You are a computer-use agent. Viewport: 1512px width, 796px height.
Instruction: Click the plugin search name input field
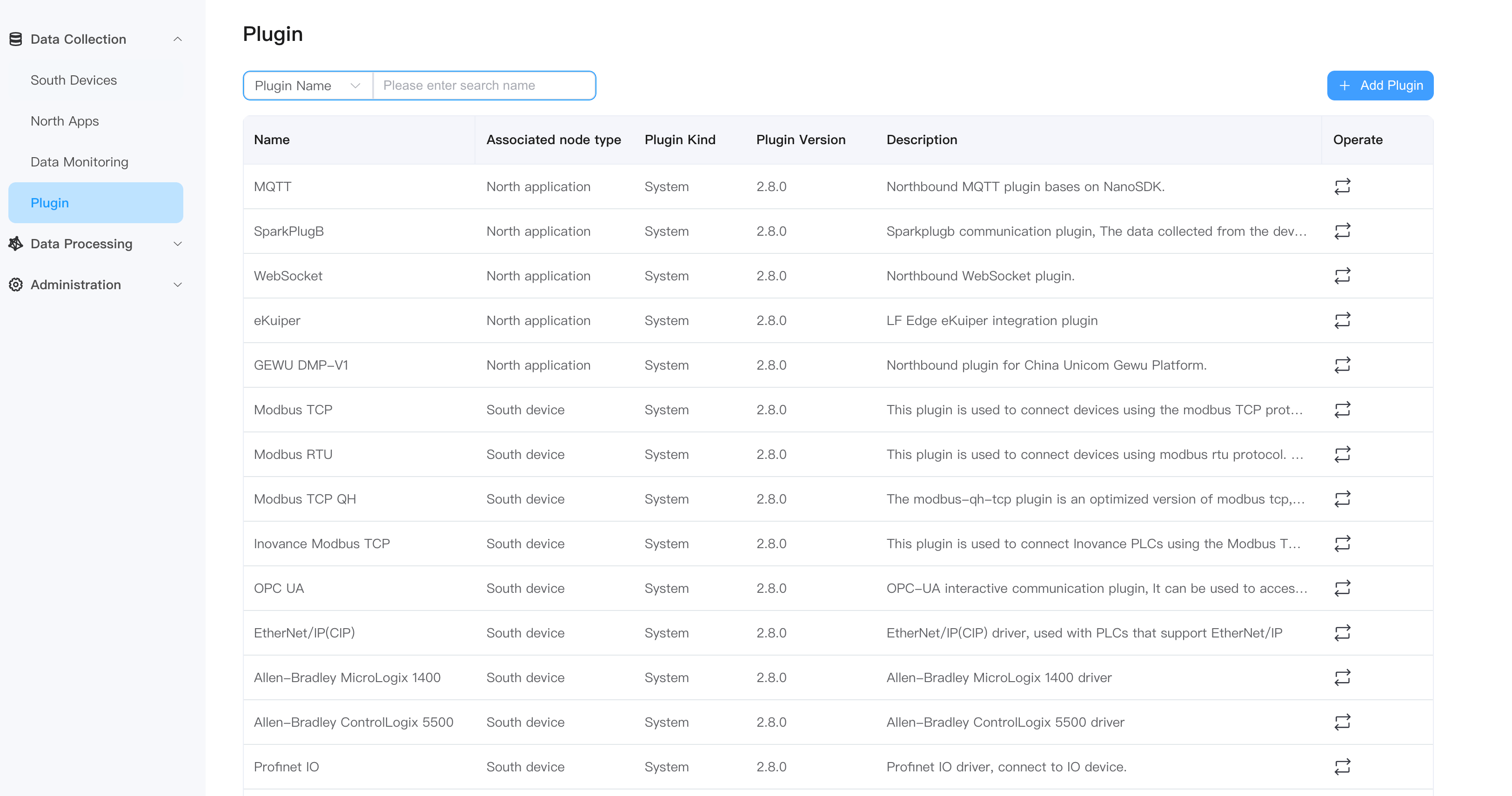point(484,85)
